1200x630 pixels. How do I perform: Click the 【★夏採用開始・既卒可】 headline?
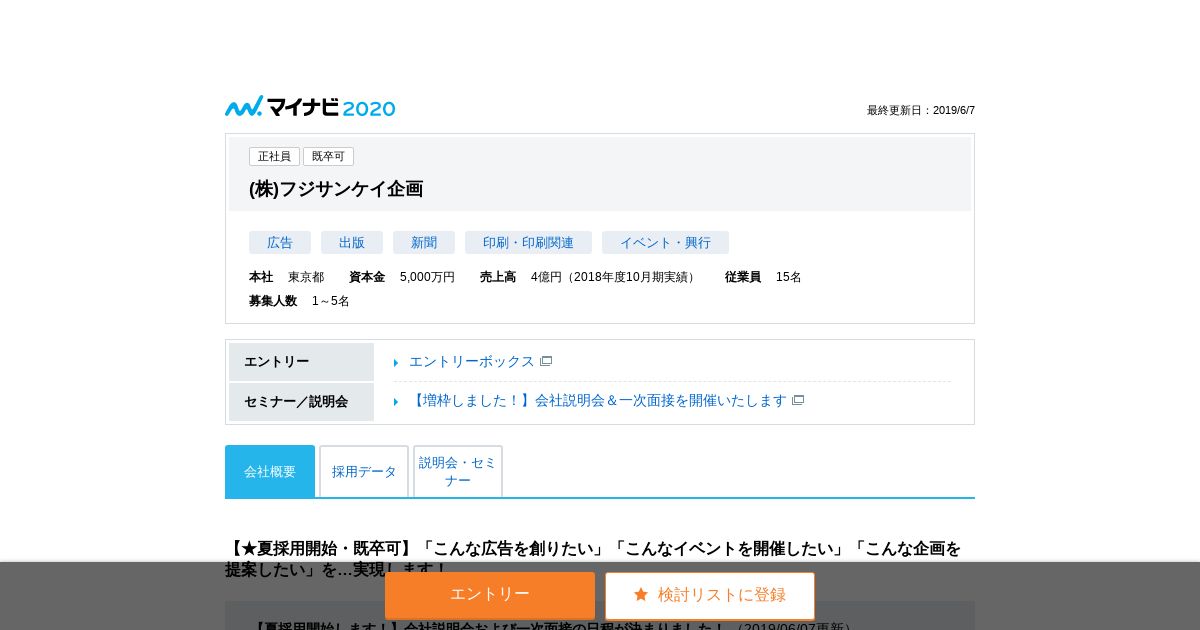click(593, 559)
